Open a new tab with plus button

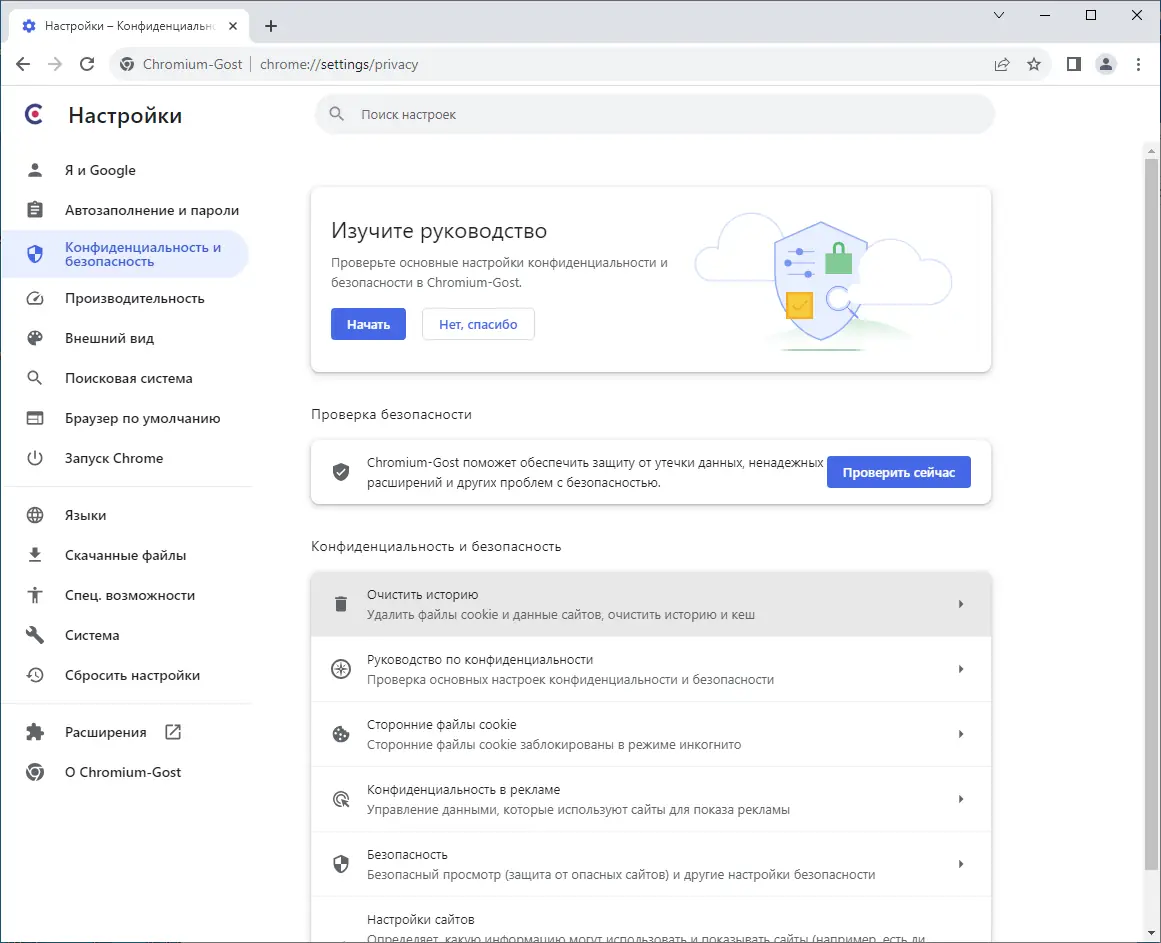[271, 26]
